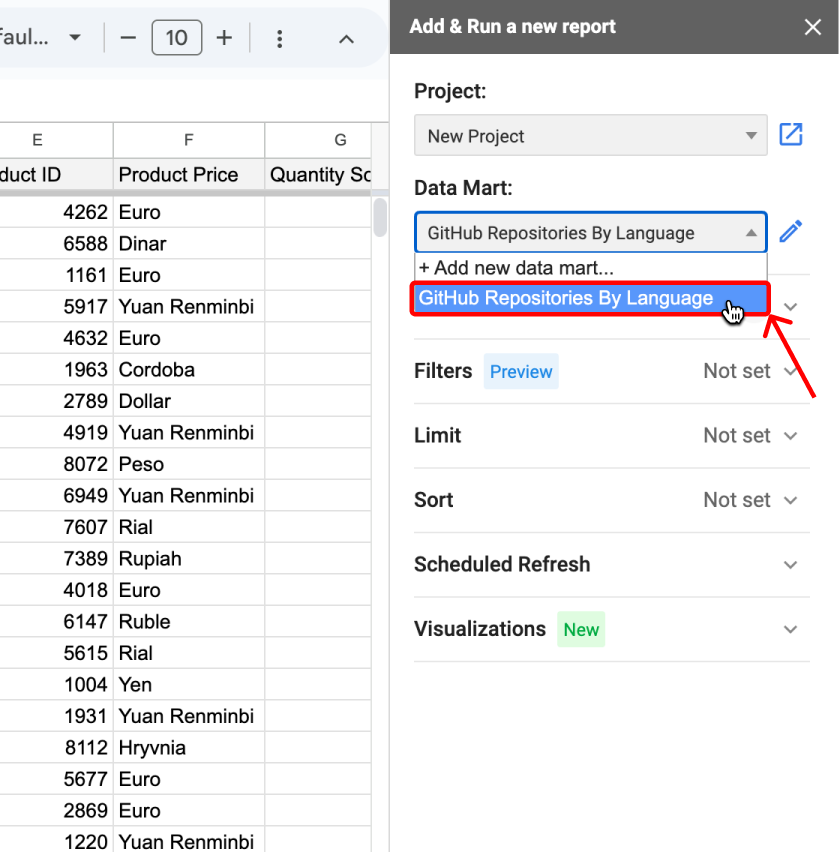Image resolution: width=839 pixels, height=852 pixels.
Task: Click the spreadsheet vertical scrollbar thumb
Action: [380, 217]
